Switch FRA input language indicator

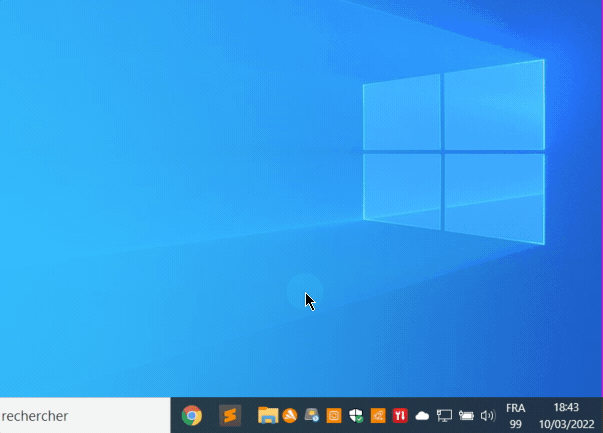pyautogui.click(x=515, y=416)
